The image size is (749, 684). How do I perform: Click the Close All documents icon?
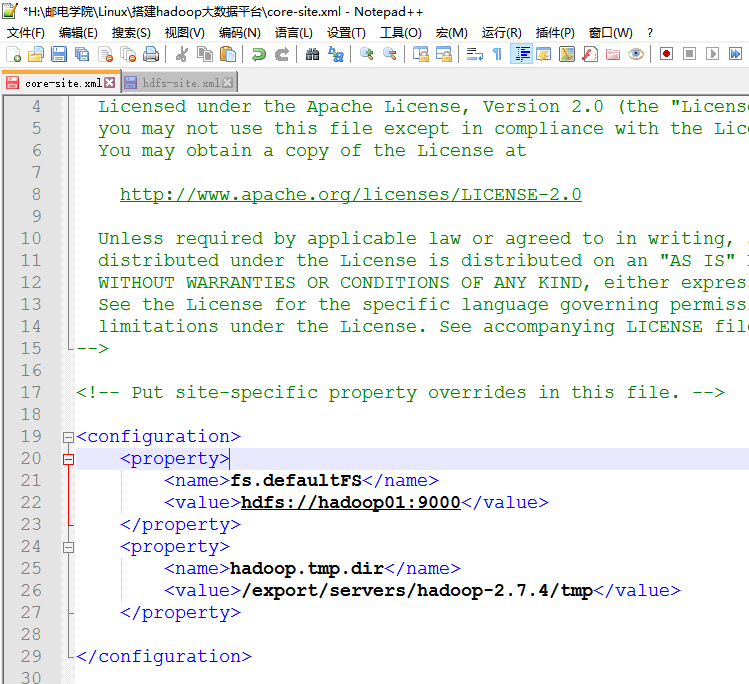coord(128,54)
